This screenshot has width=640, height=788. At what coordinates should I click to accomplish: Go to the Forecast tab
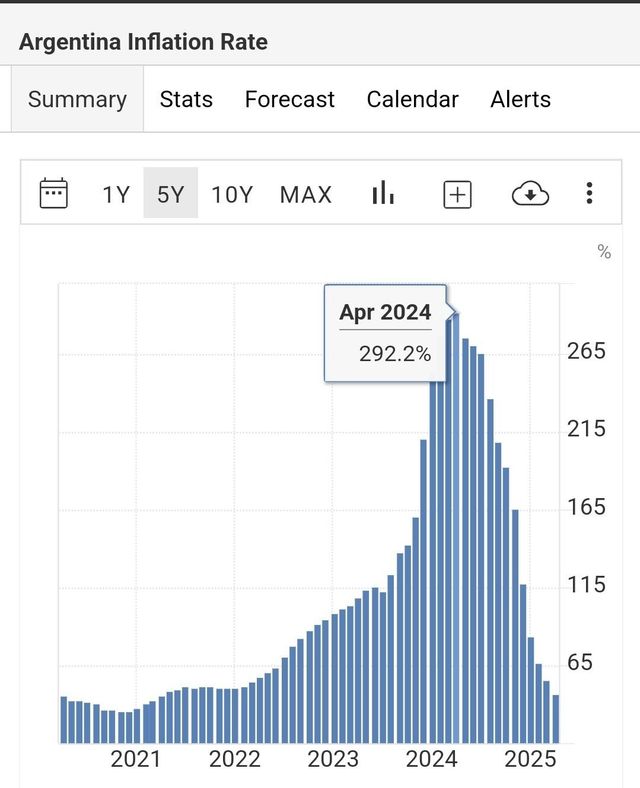pos(289,100)
